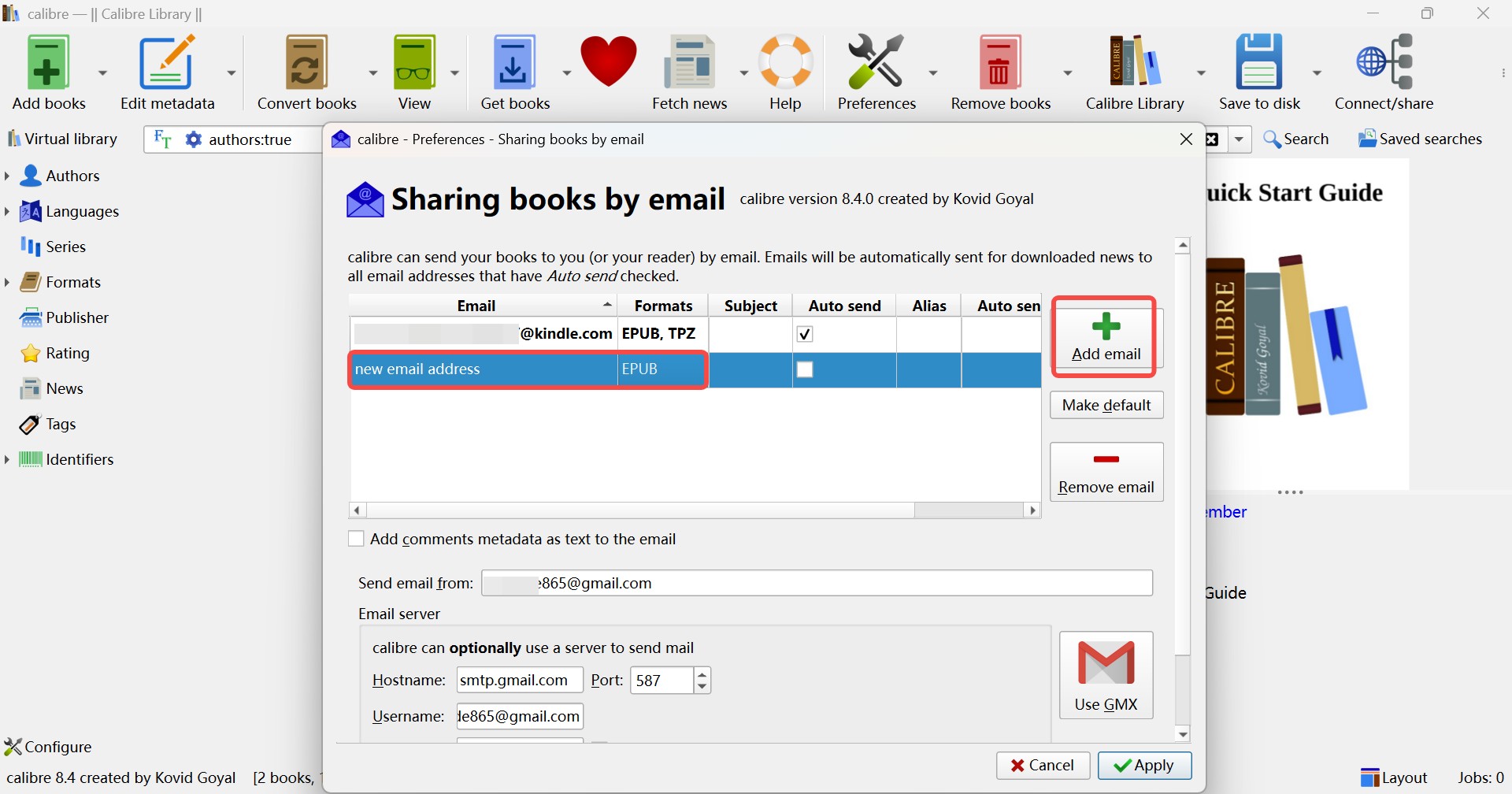The height and width of the screenshot is (794, 1512).
Task: Click the Make default button
Action: point(1106,405)
